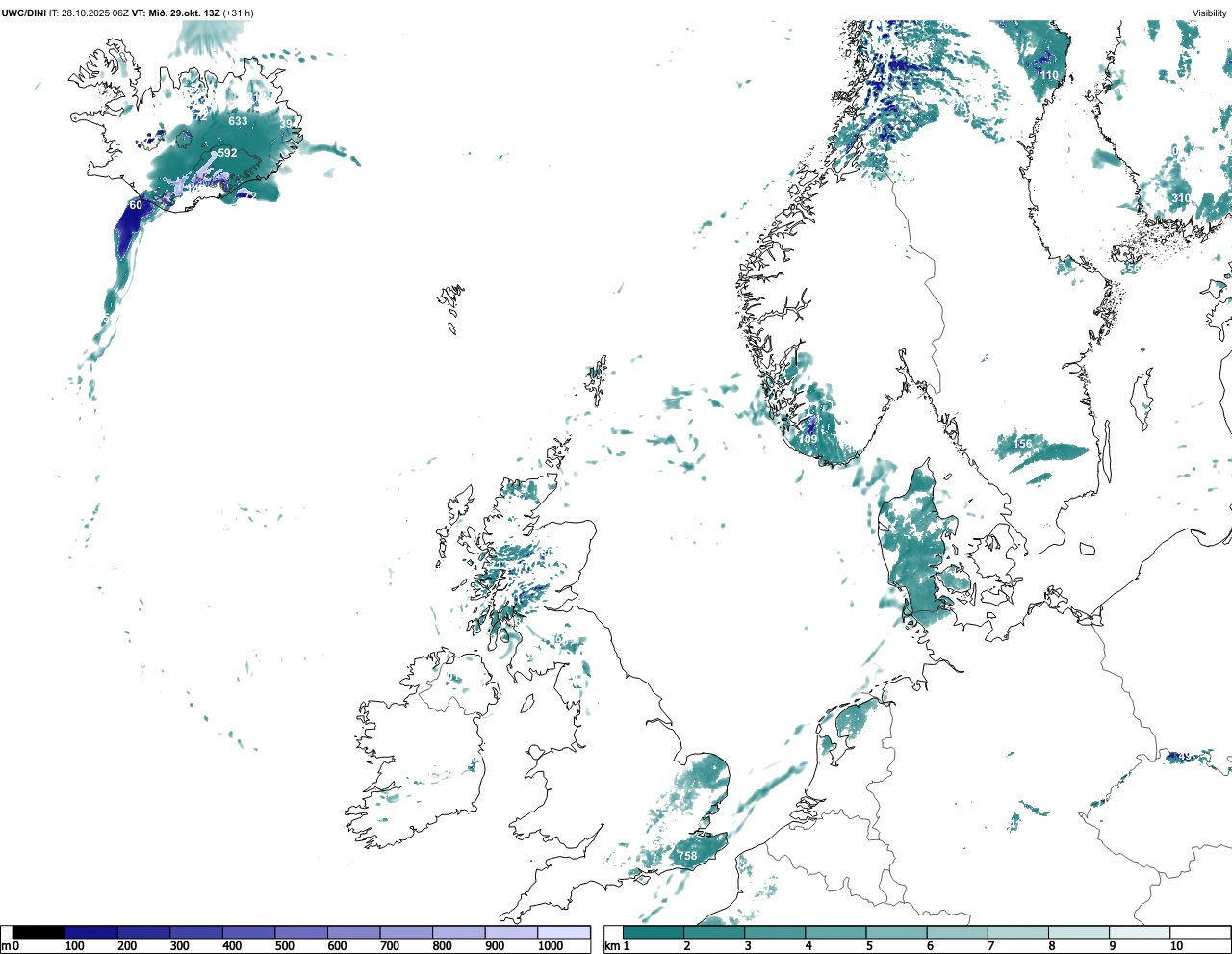Select the 2–3 km teal swatch
The width and height of the screenshot is (1232, 954).
tap(714, 933)
